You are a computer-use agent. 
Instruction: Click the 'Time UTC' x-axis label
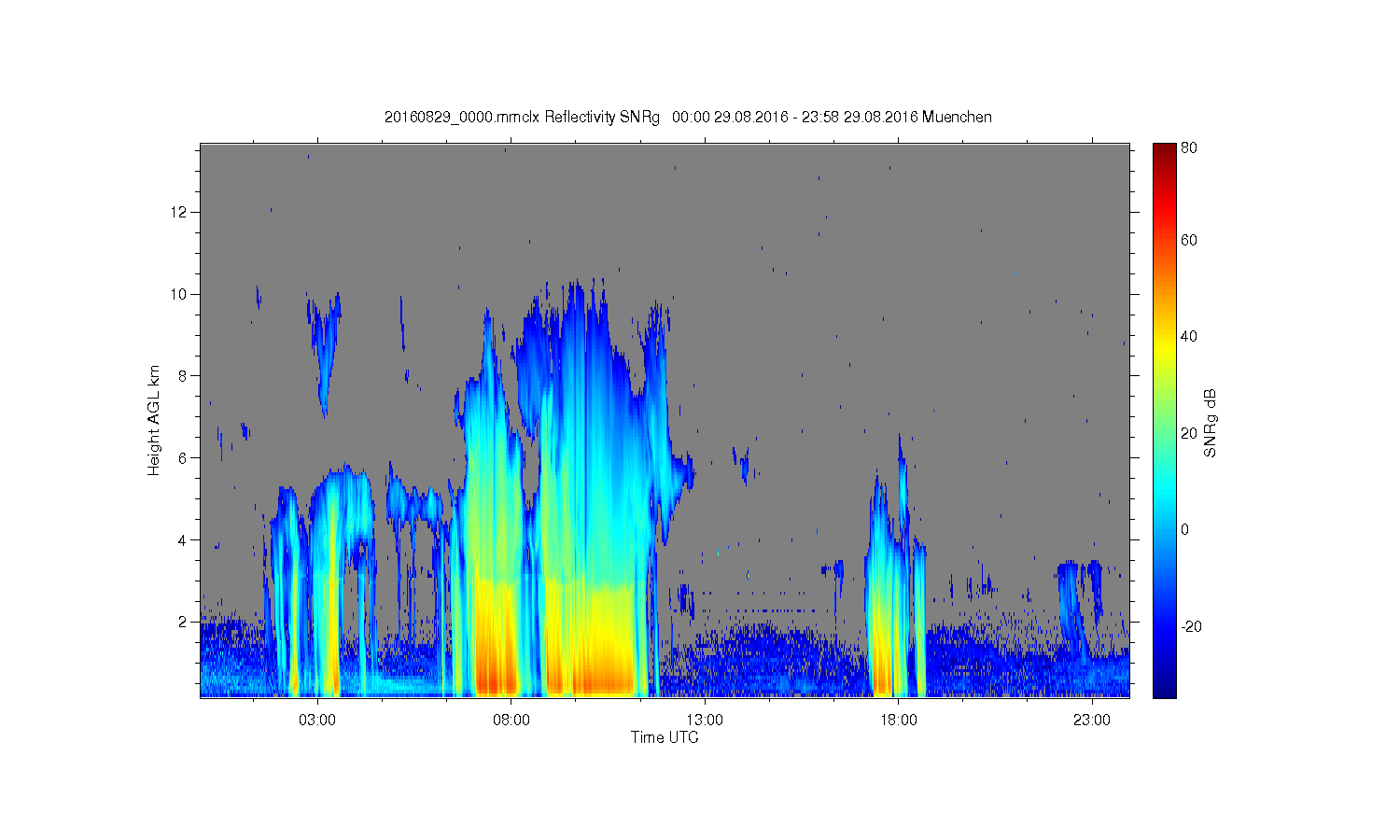point(665,737)
